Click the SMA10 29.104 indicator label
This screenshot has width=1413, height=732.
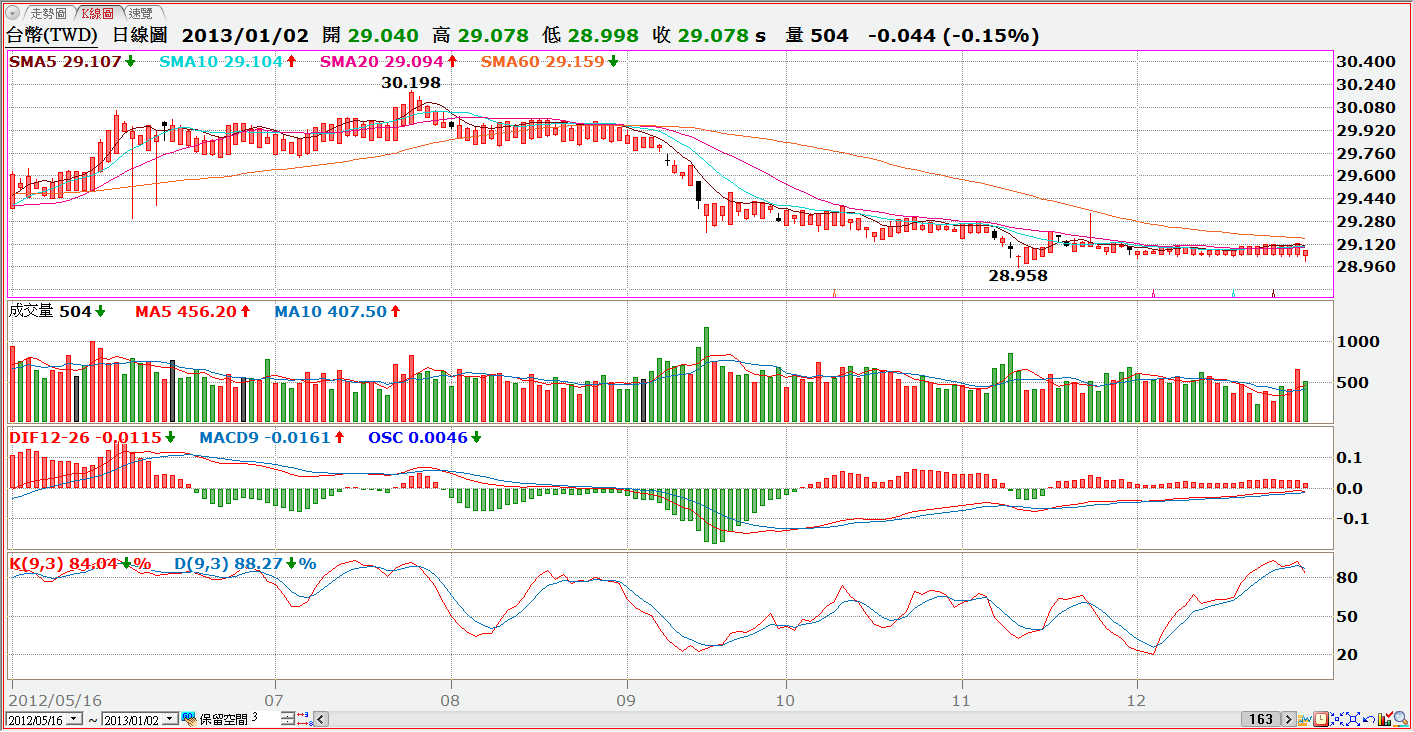227,61
